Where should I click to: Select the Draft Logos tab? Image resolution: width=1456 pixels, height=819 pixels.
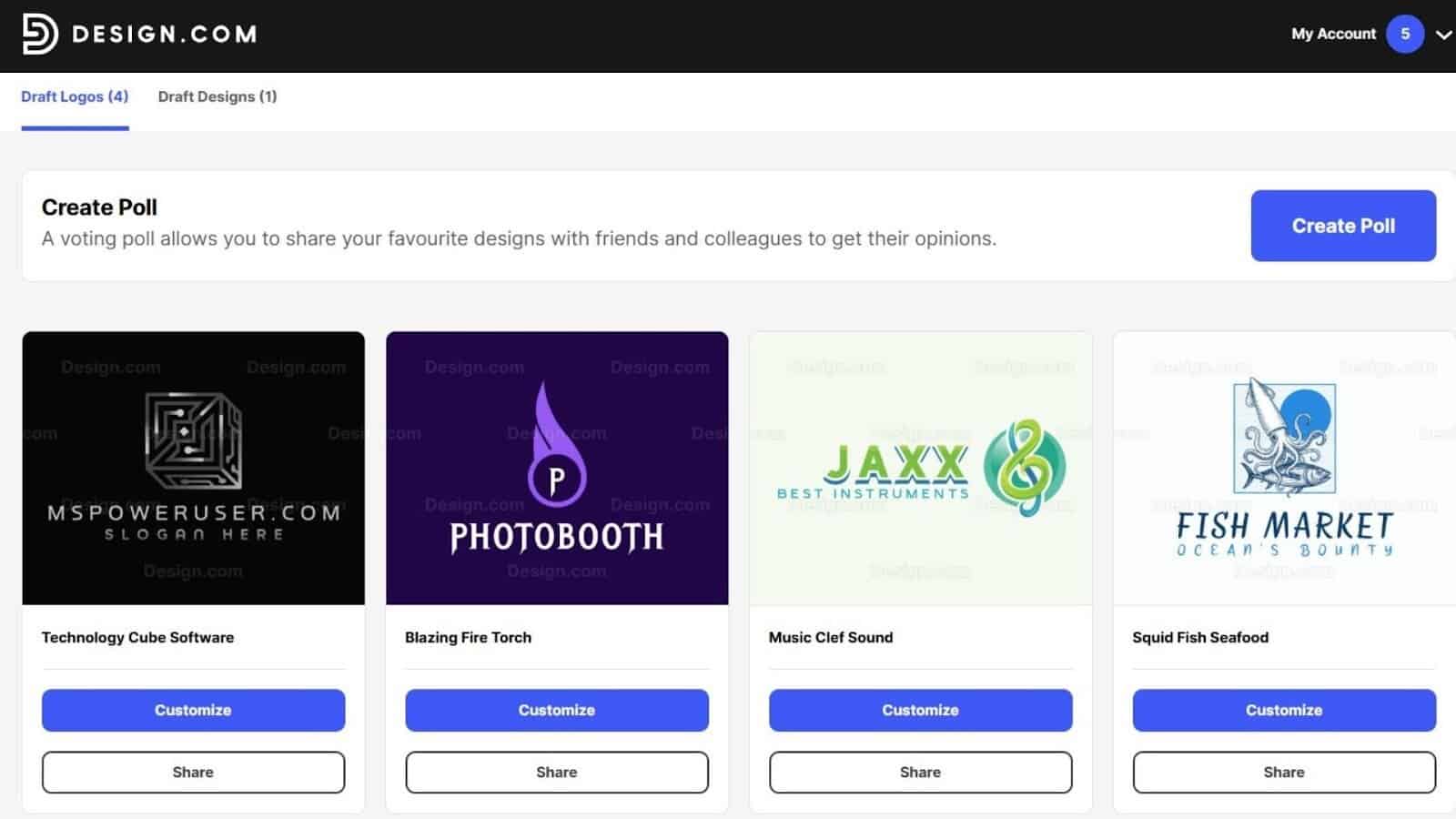pyautogui.click(x=75, y=96)
